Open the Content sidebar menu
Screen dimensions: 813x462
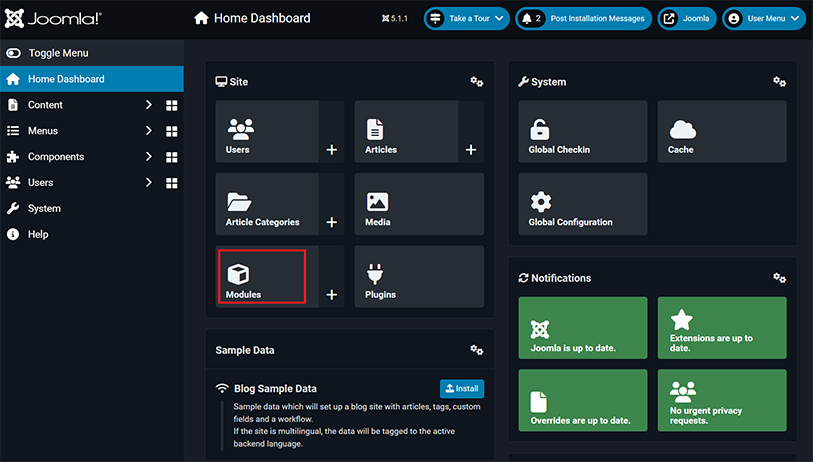(45, 105)
